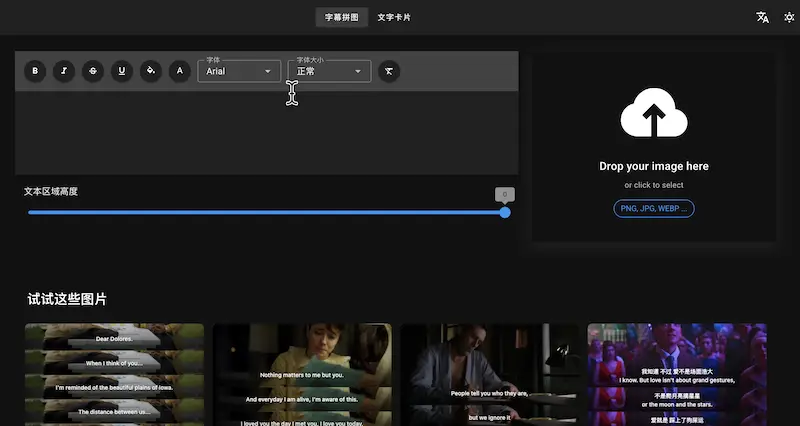Select the 'Dear Dolores' sample image
800x426 pixels.
(114, 374)
